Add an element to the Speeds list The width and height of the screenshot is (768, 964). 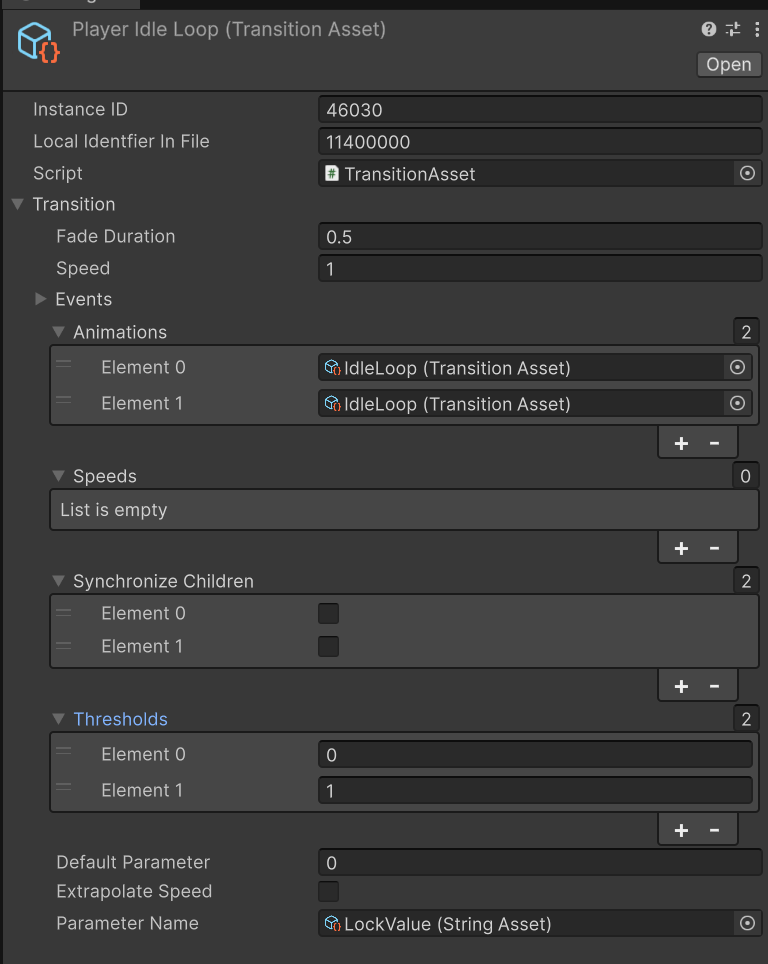[x=681, y=548]
